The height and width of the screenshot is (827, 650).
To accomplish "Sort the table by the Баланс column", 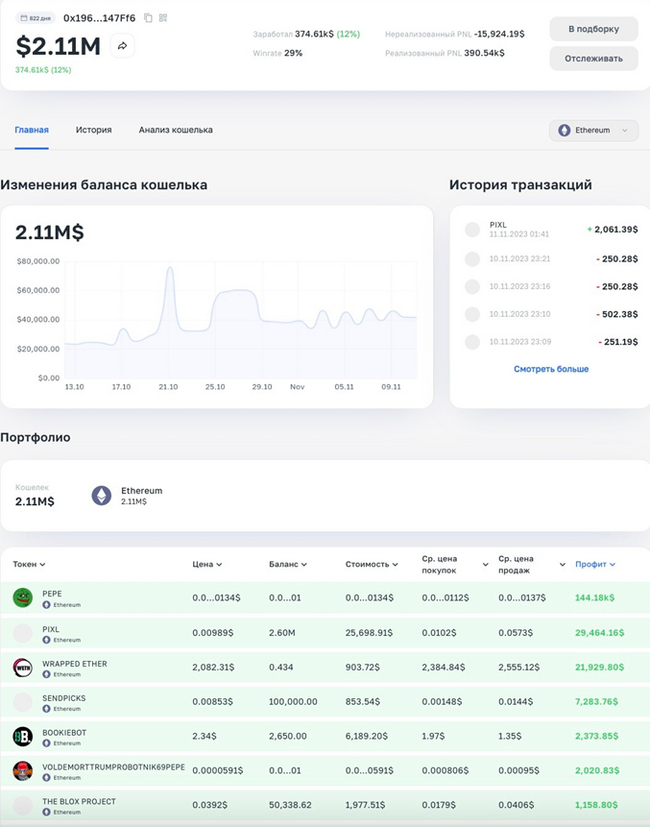I will (x=287, y=564).
